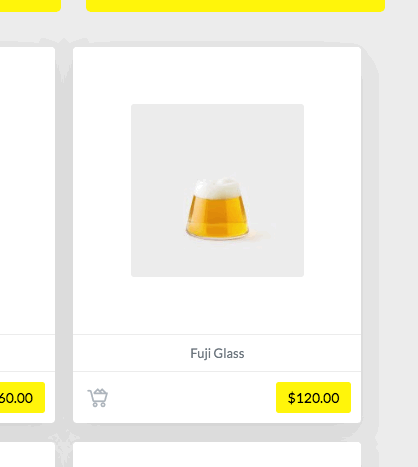Click the white foam on the beer glass
The image size is (418, 467).
[x=217, y=188]
